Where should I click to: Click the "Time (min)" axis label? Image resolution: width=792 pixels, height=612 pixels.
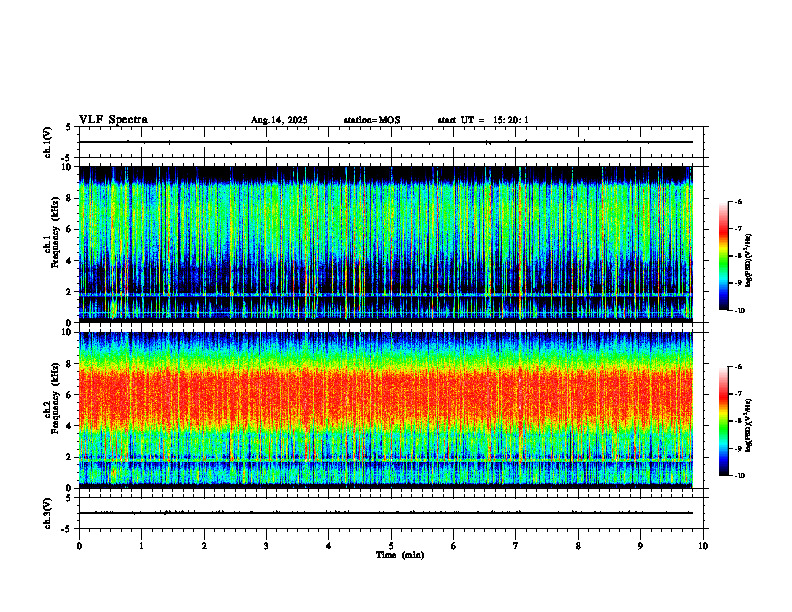tap(400, 555)
